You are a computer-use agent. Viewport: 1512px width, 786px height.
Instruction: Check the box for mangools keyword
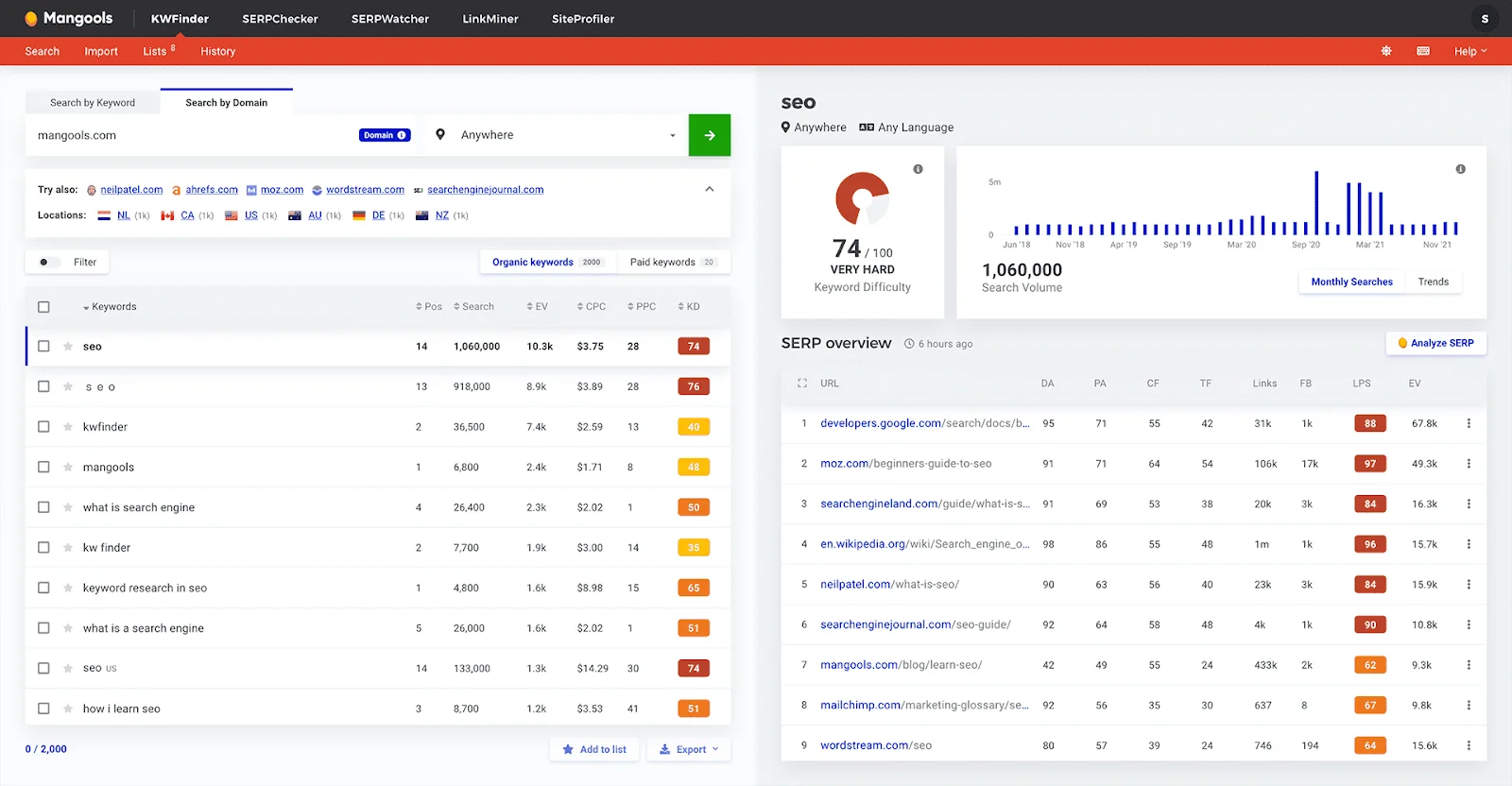[x=43, y=467]
